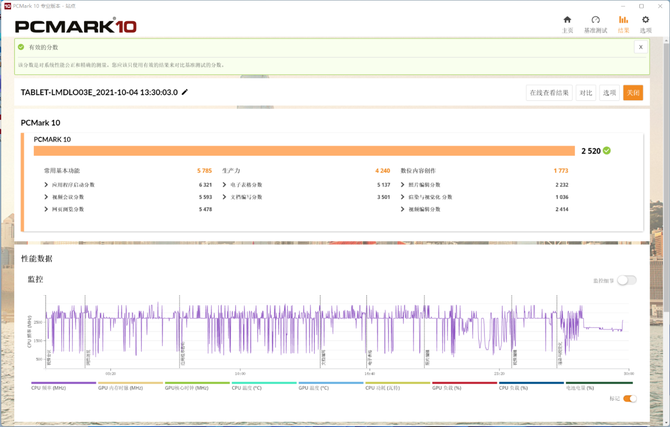
Task: Click the 常用基本功能 heading
Action: coord(62,171)
